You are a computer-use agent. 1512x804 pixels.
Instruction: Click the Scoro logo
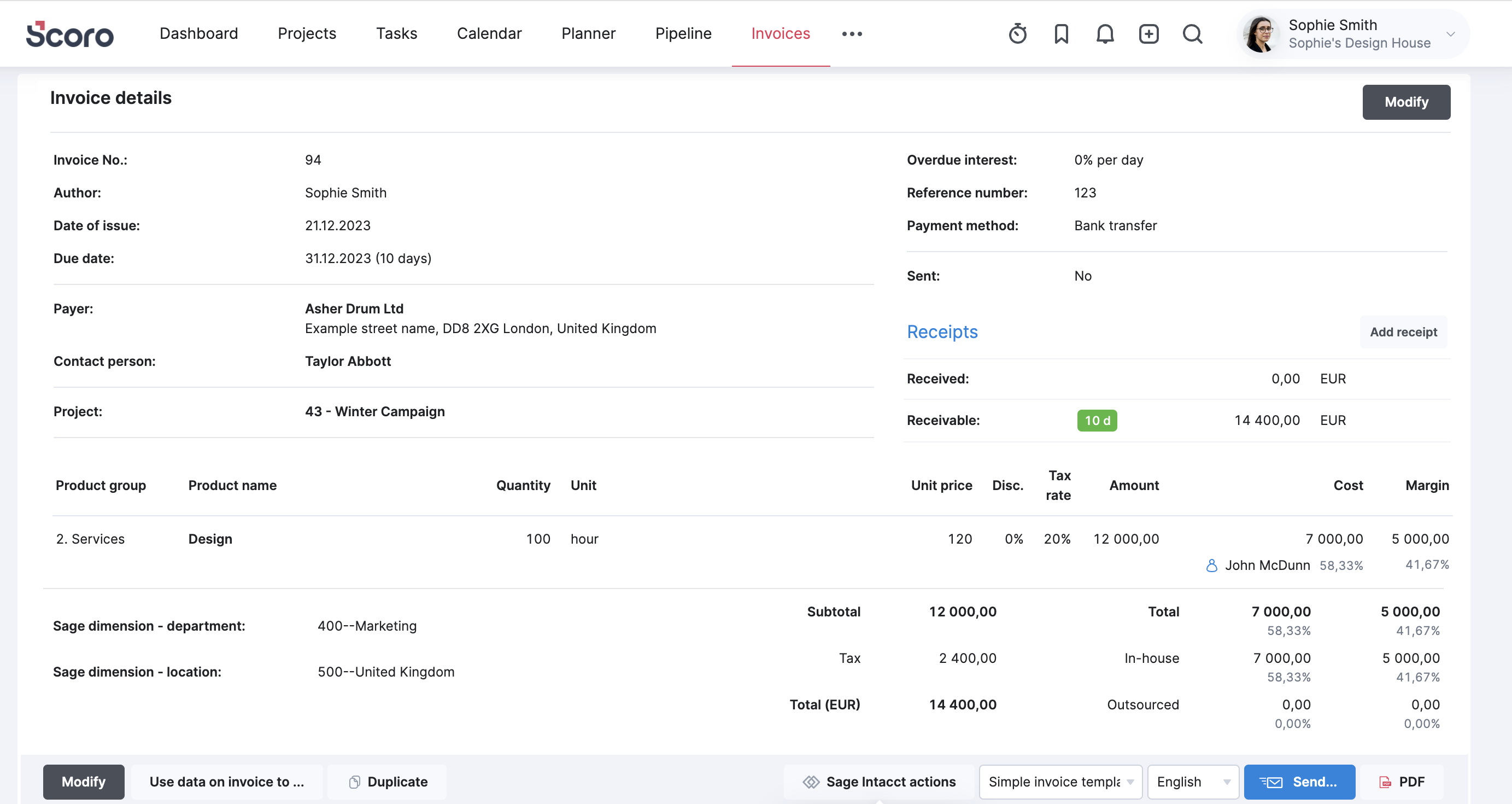coord(70,34)
